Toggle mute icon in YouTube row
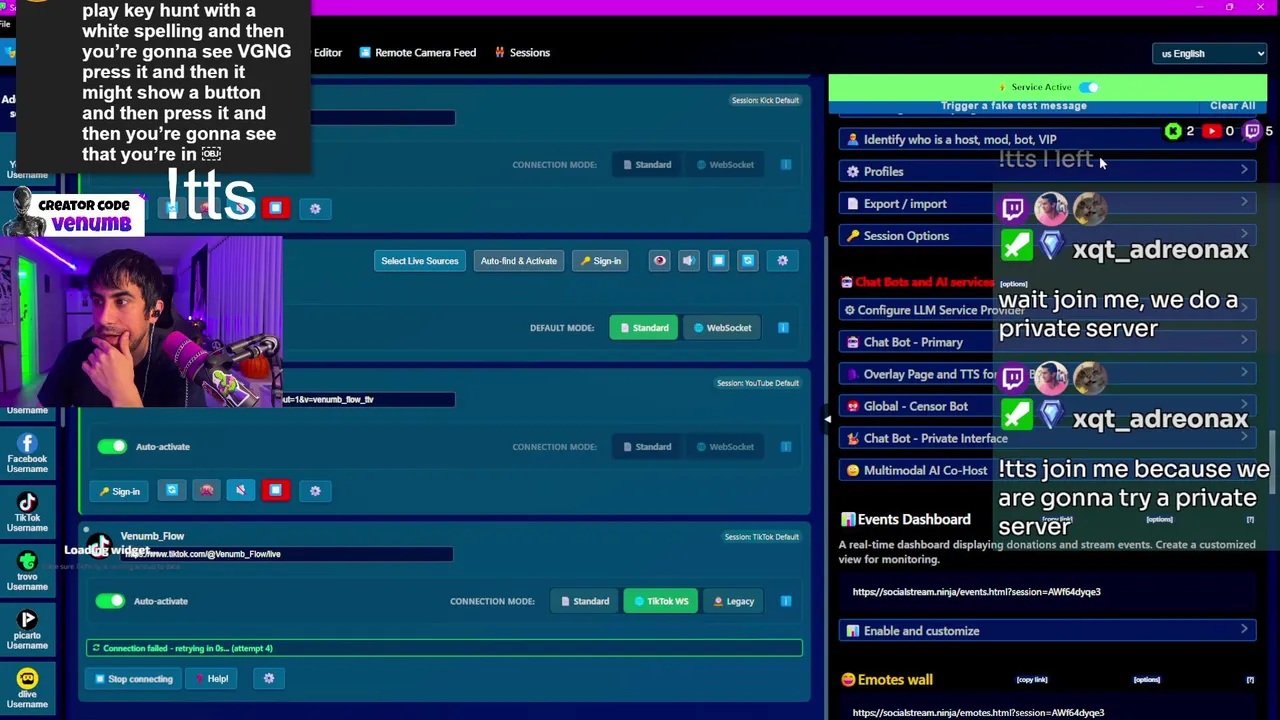1280x720 pixels. [x=240, y=491]
